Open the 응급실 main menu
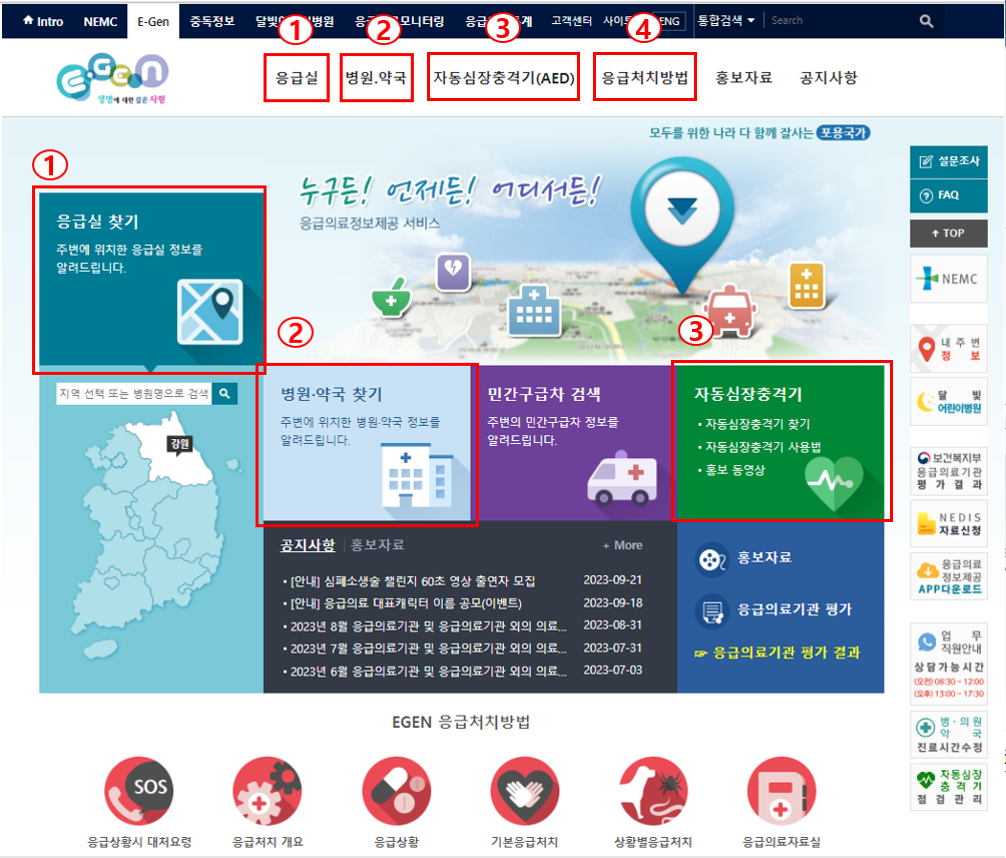This screenshot has width=1006, height=858. pos(296,78)
